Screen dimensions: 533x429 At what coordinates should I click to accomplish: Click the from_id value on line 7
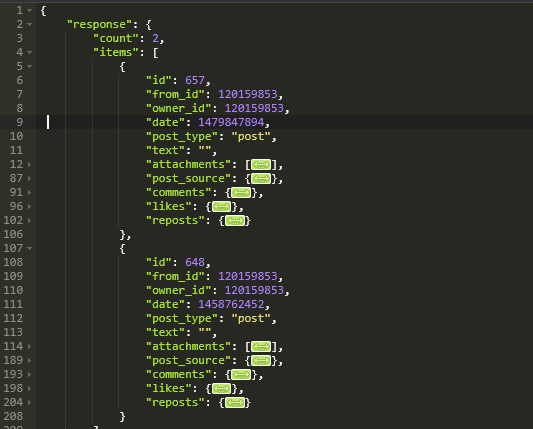coord(247,94)
